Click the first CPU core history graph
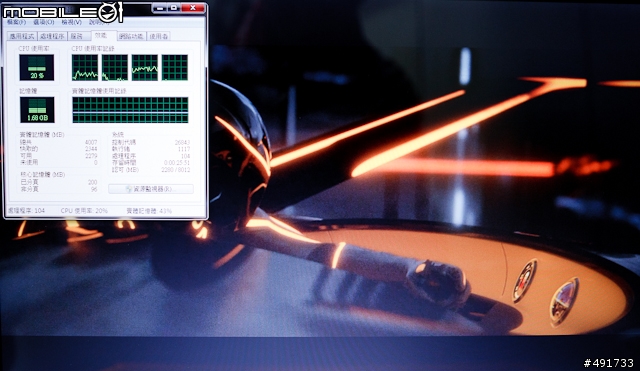Viewport: 640px width, 371px height. [85, 67]
